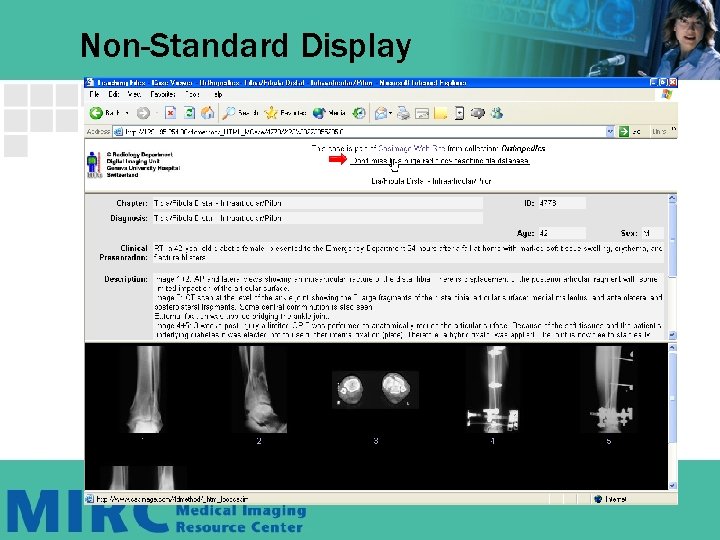Click the Mail envelope icon
Viewport: 720px width, 540px height.
coord(380,113)
